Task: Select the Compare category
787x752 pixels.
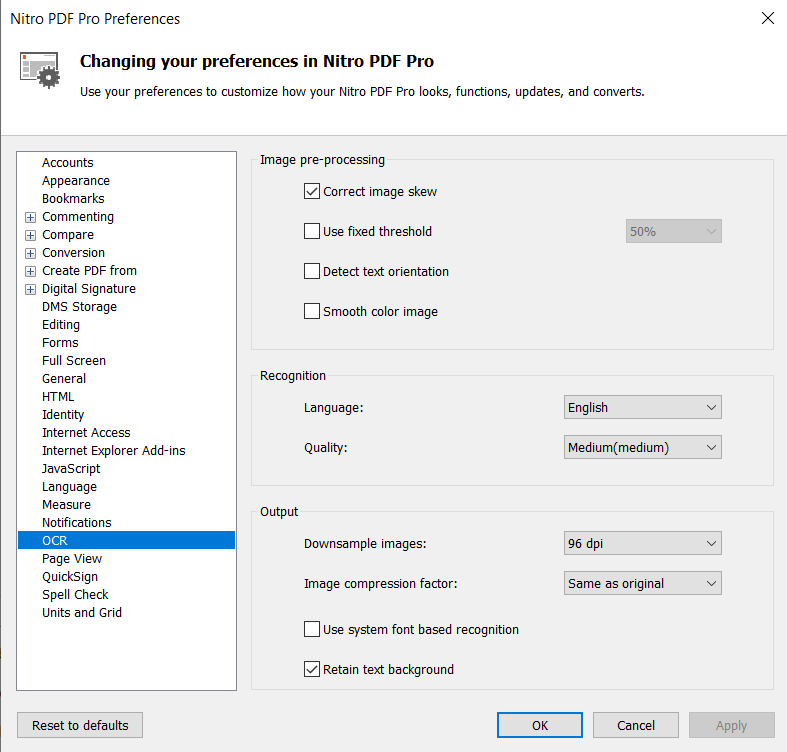Action: coord(68,235)
